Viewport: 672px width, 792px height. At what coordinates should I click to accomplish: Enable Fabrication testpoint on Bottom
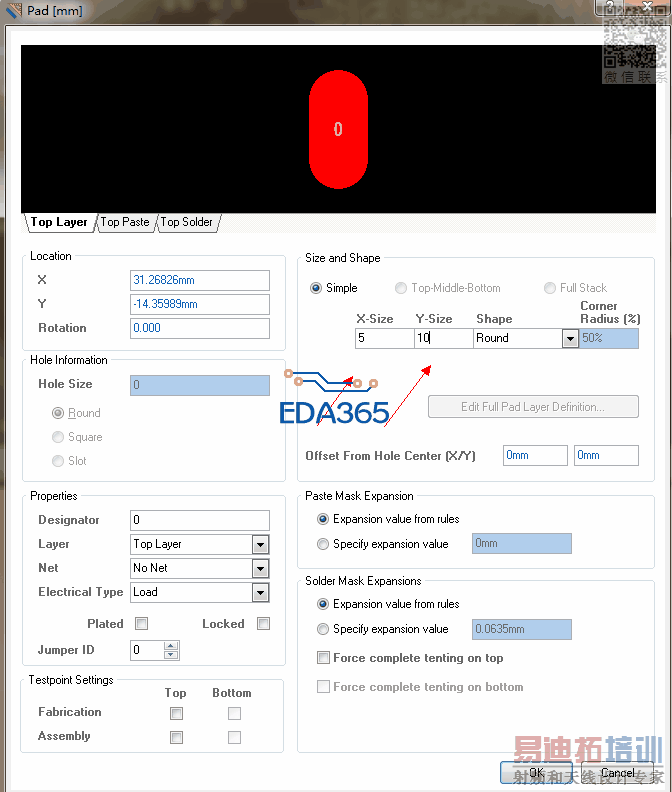coord(234,713)
